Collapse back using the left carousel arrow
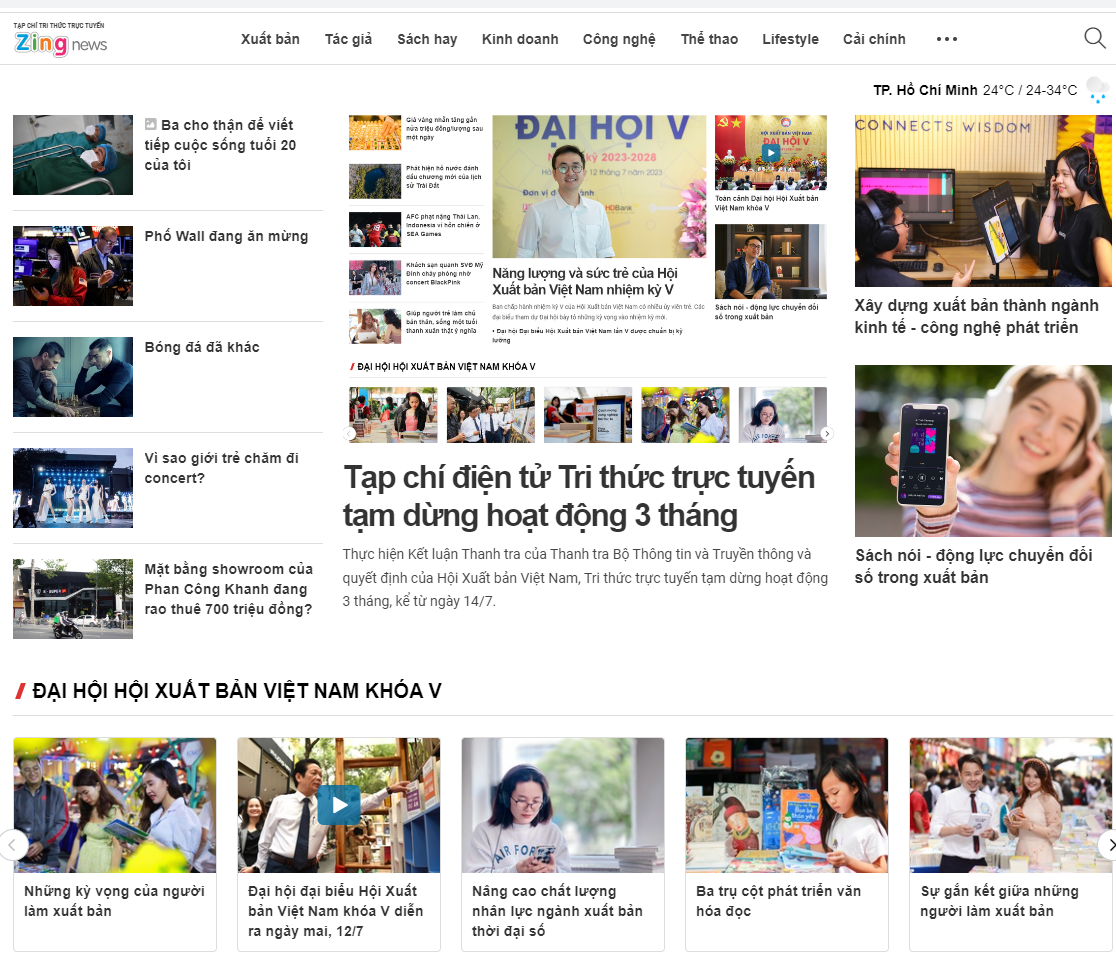This screenshot has height=953, width=1116. coord(347,432)
